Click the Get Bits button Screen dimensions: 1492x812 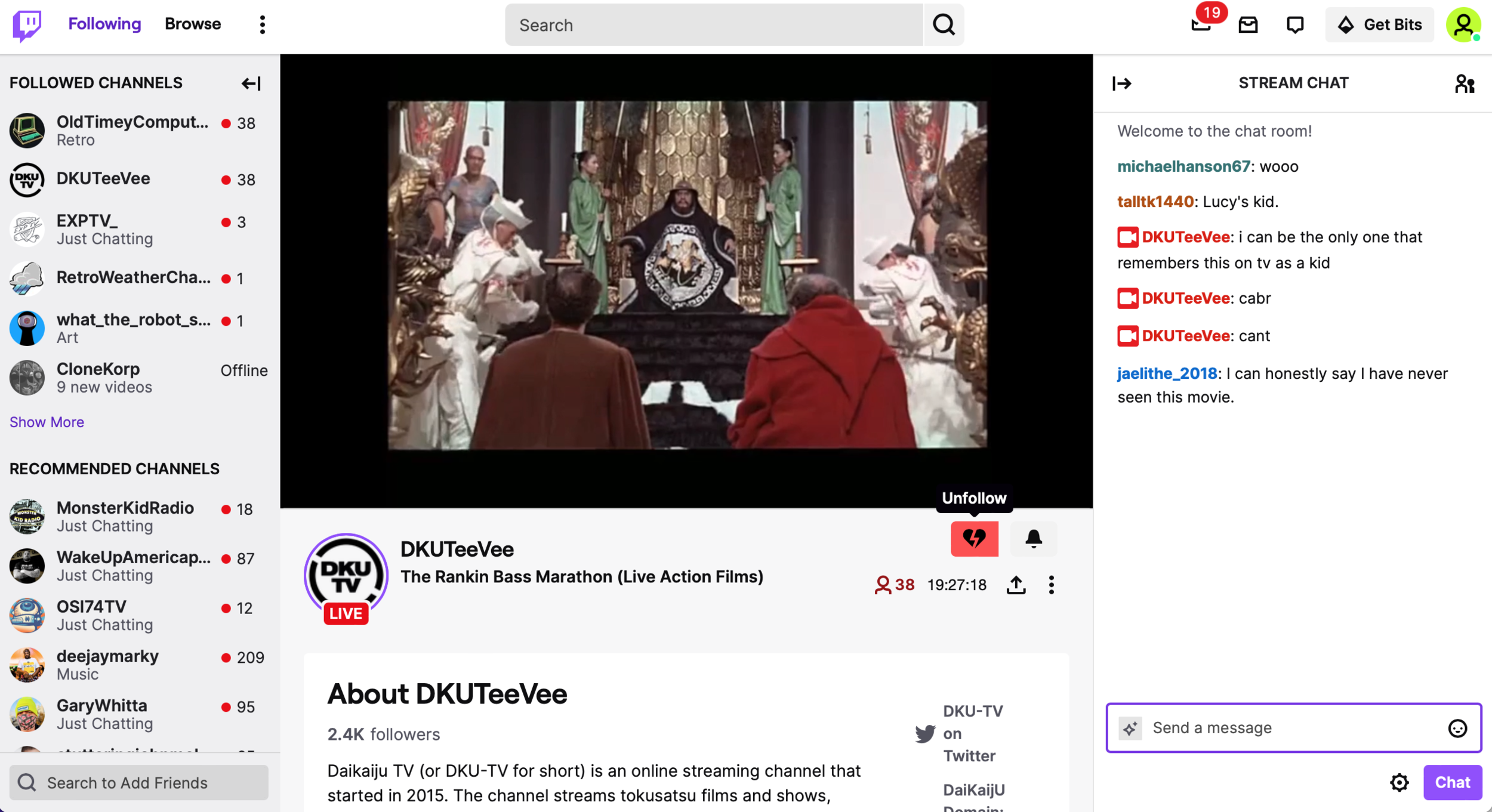click(1379, 24)
